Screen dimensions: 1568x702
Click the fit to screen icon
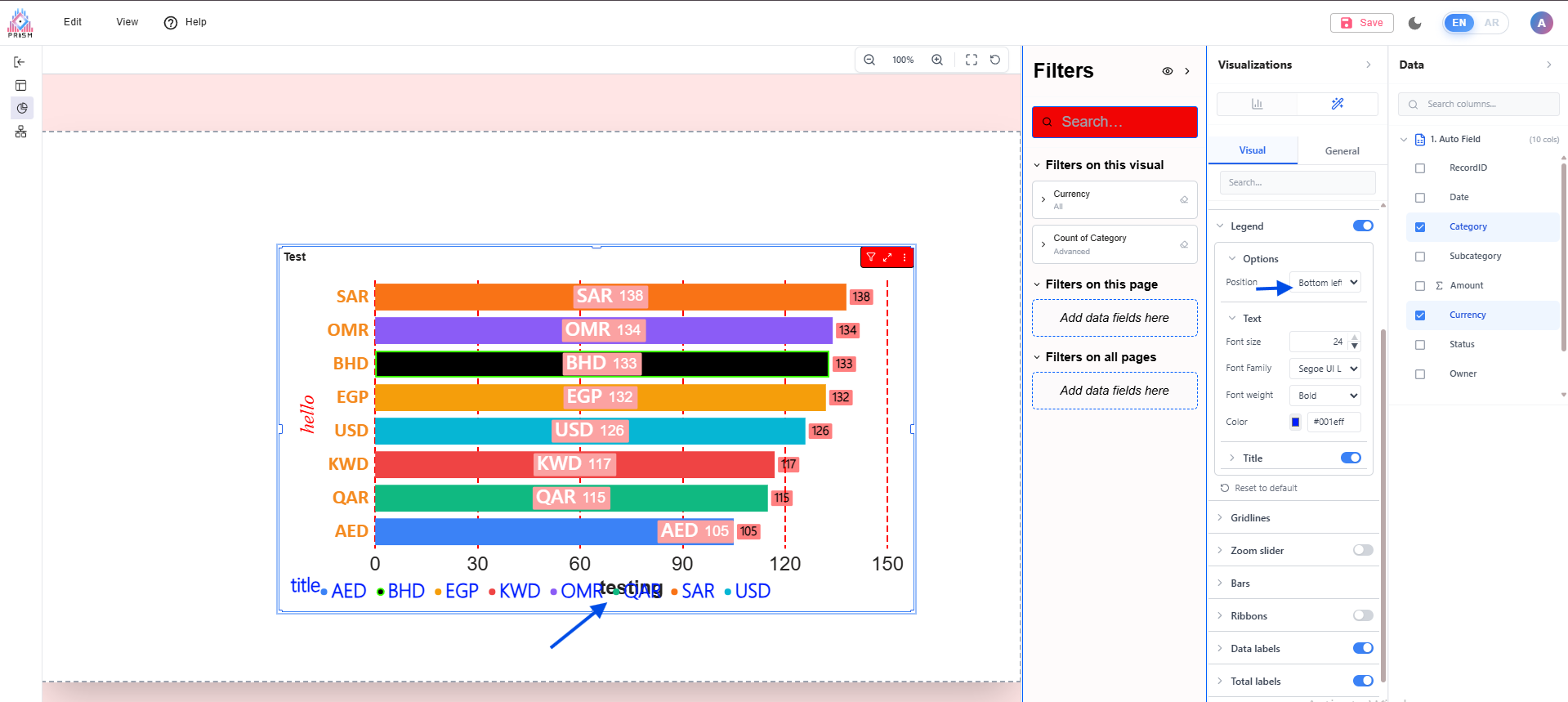coord(972,60)
